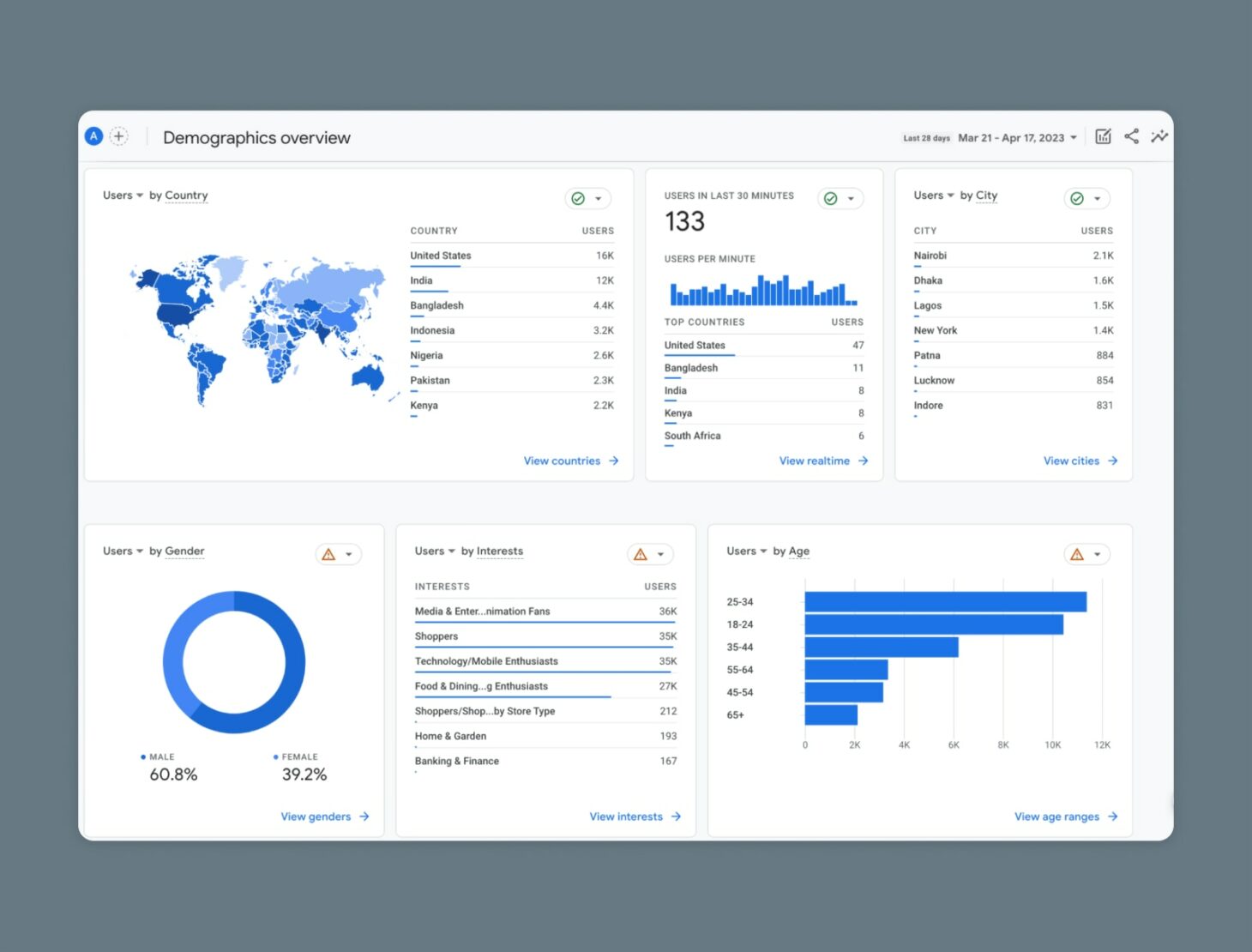1252x952 pixels.
Task: Click the warning triangle on Users by Gender card
Action: (x=329, y=554)
